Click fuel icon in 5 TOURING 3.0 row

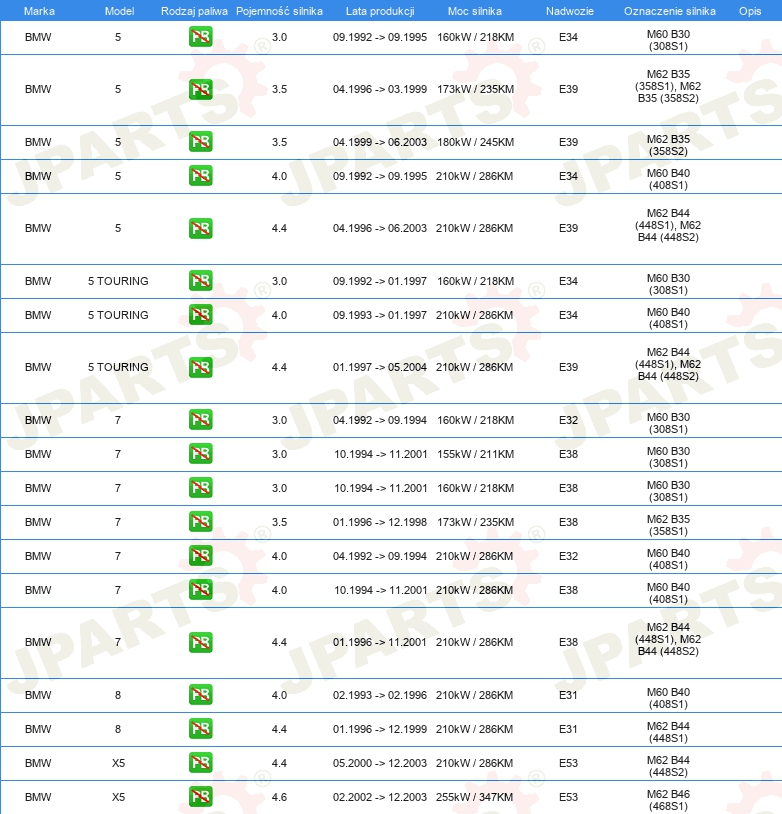coord(200,280)
